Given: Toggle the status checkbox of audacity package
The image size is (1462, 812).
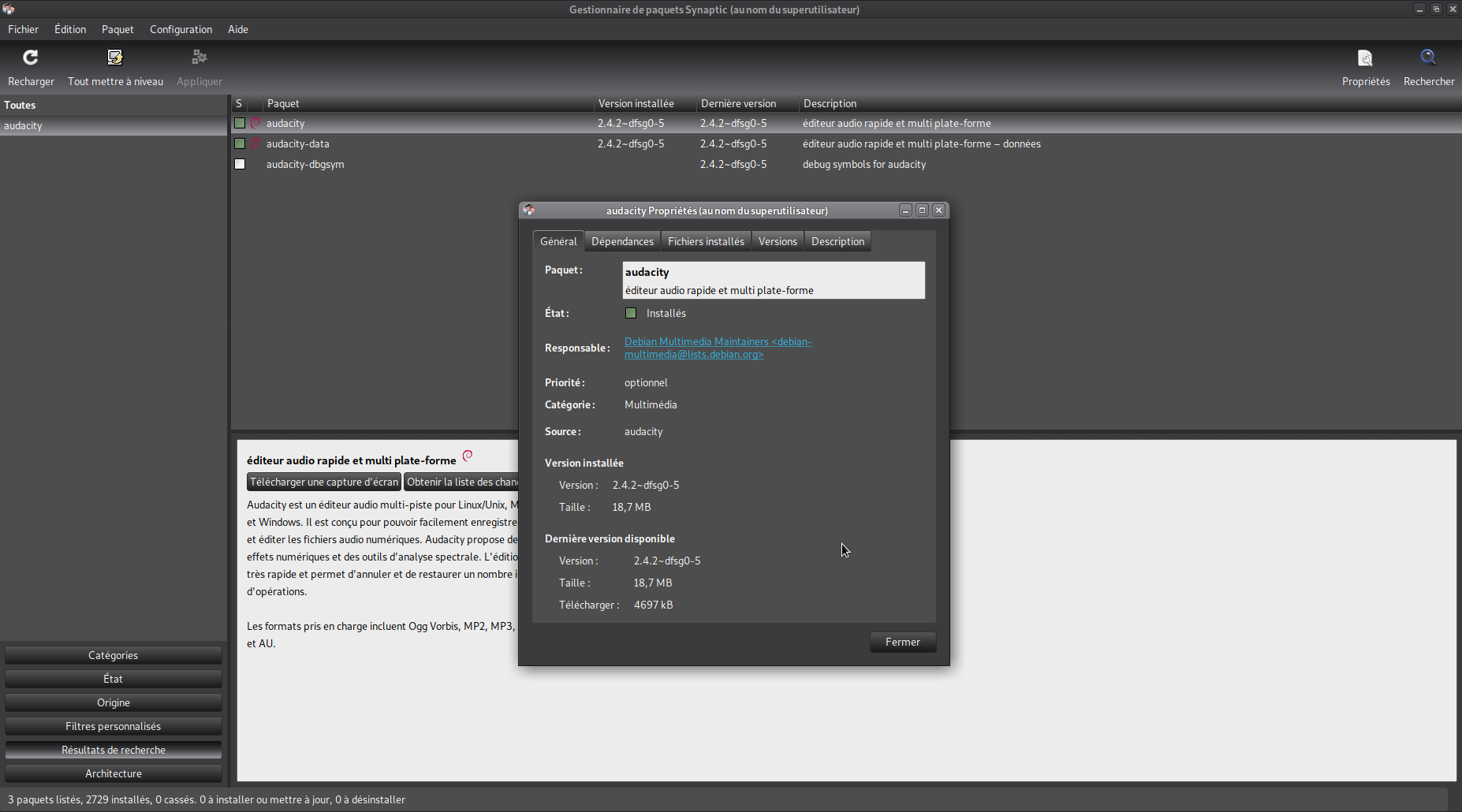Looking at the screenshot, I should pos(240,123).
